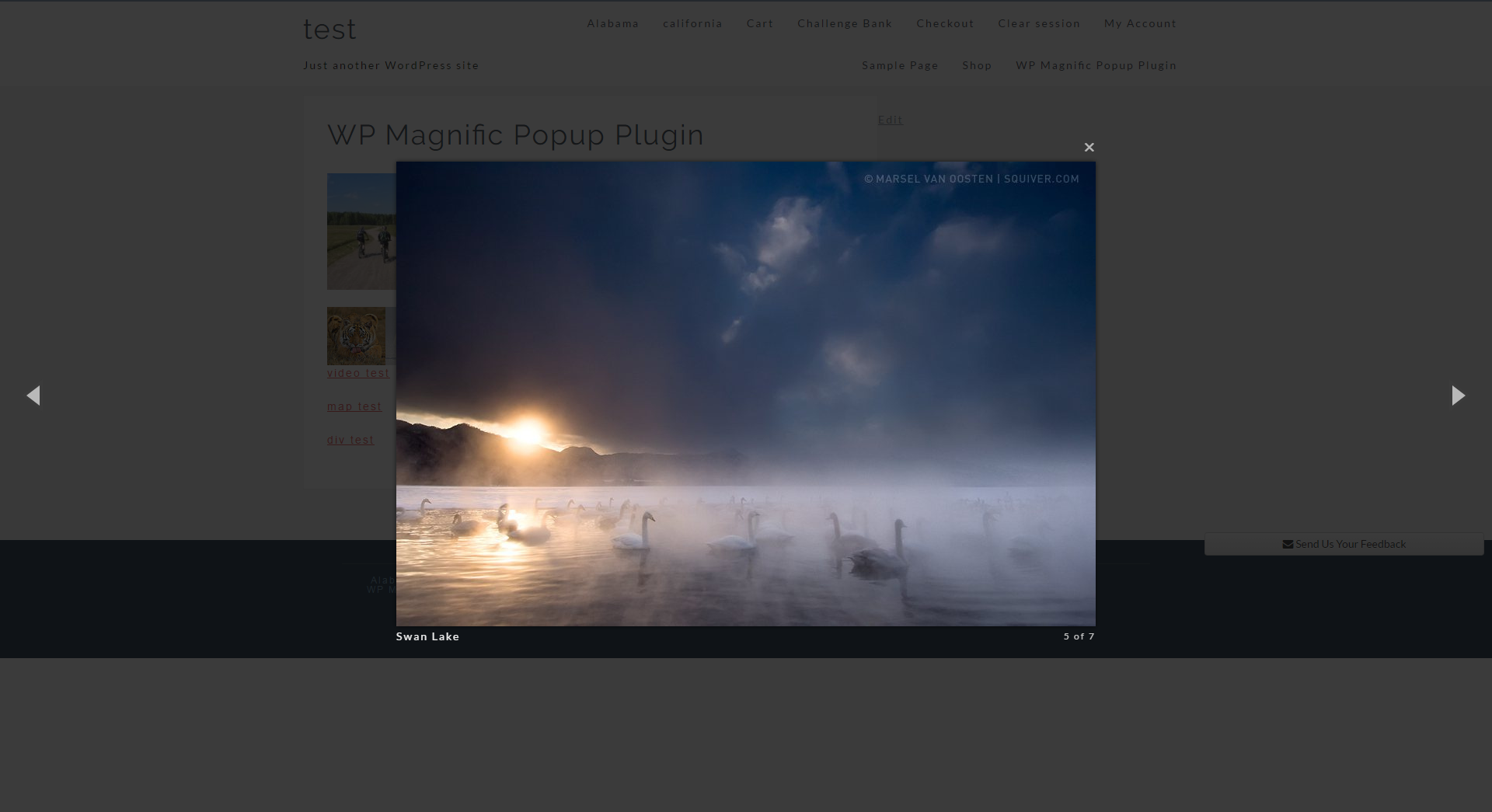Open the Alabama menu item
The image size is (1492, 812).
pos(612,23)
